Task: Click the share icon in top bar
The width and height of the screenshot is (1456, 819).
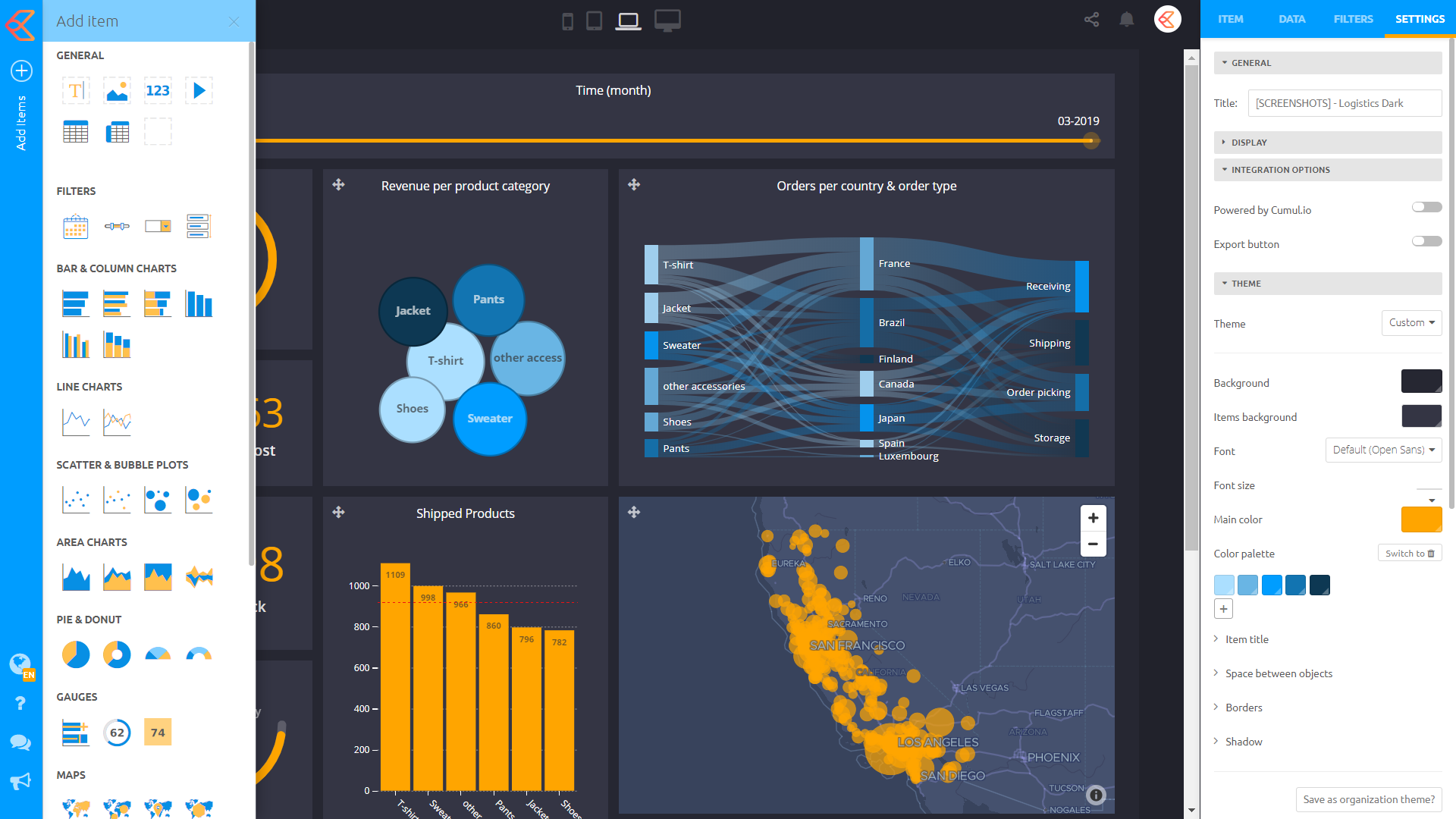Action: coord(1091,20)
